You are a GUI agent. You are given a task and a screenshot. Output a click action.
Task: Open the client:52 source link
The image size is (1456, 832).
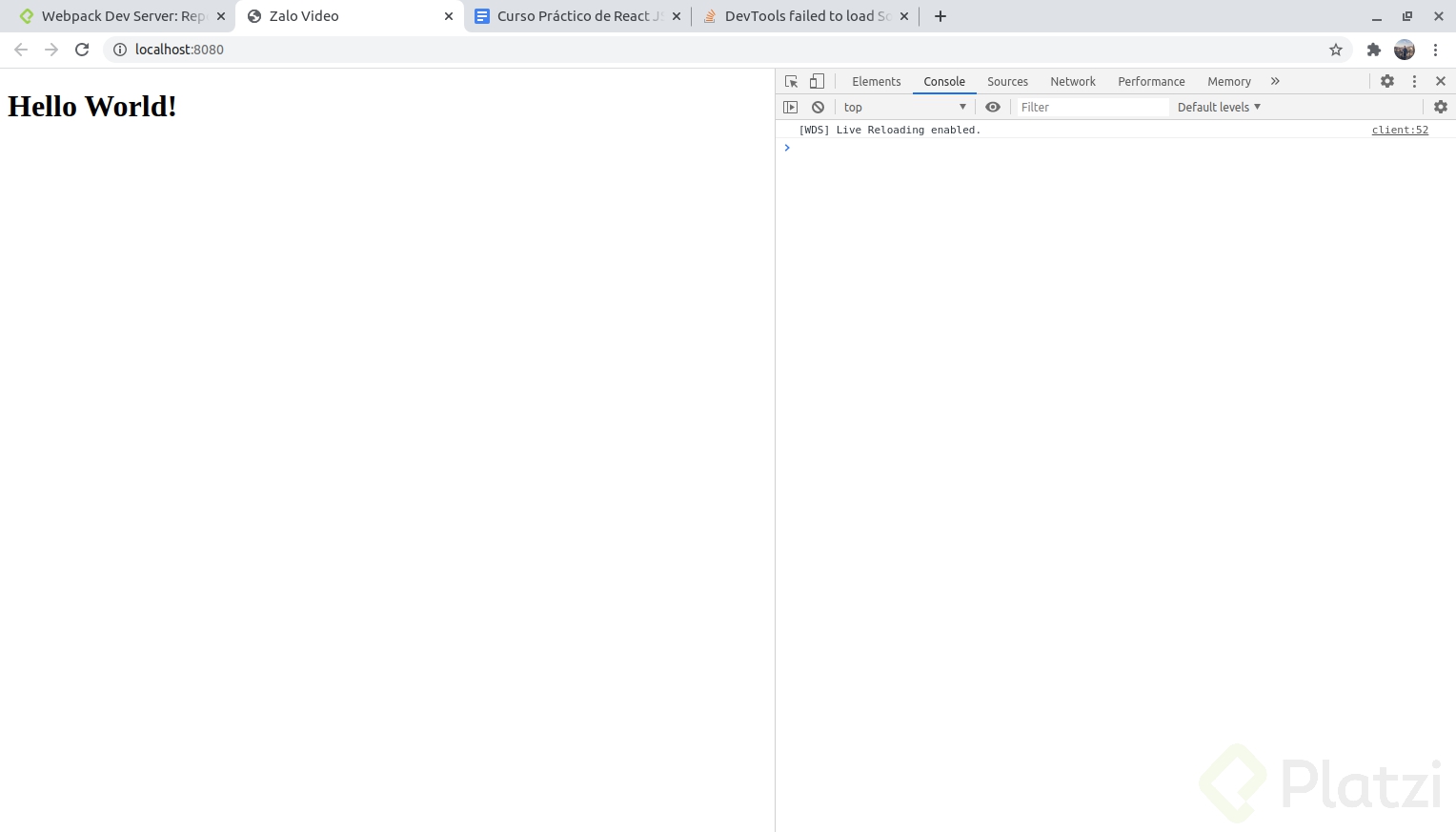coord(1399,130)
